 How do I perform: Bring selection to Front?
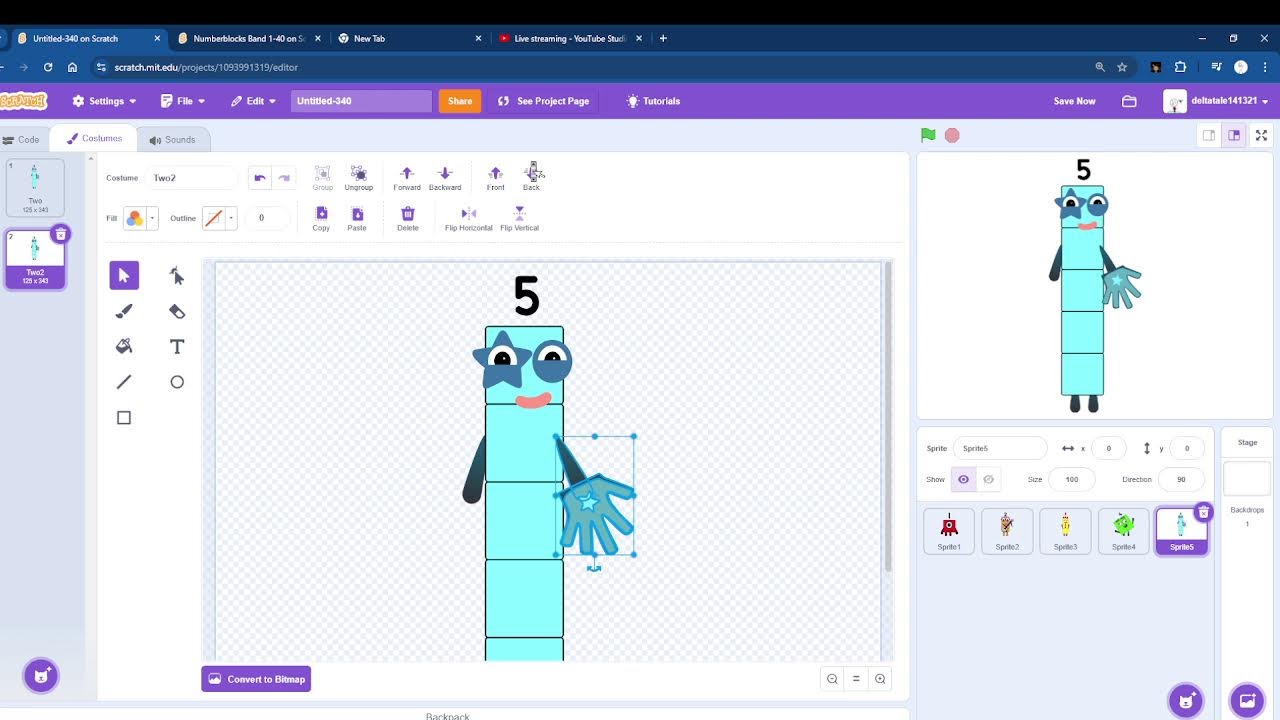pos(495,178)
